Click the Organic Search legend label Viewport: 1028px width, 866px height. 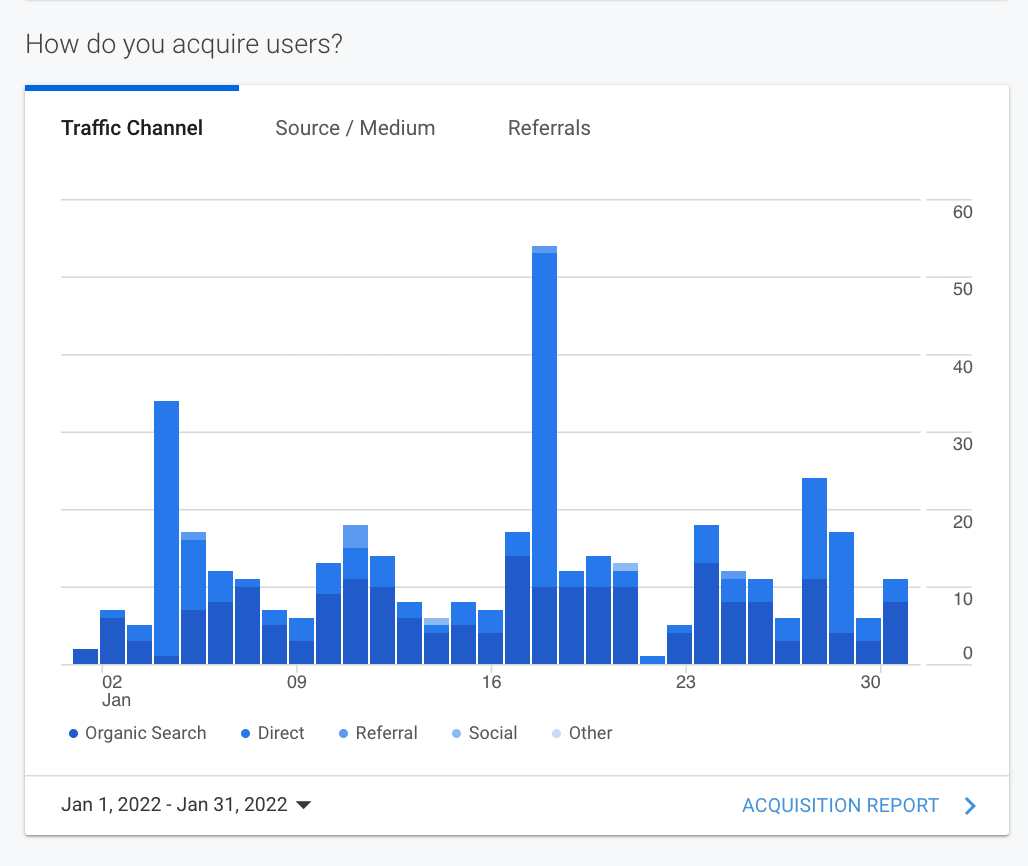point(146,734)
